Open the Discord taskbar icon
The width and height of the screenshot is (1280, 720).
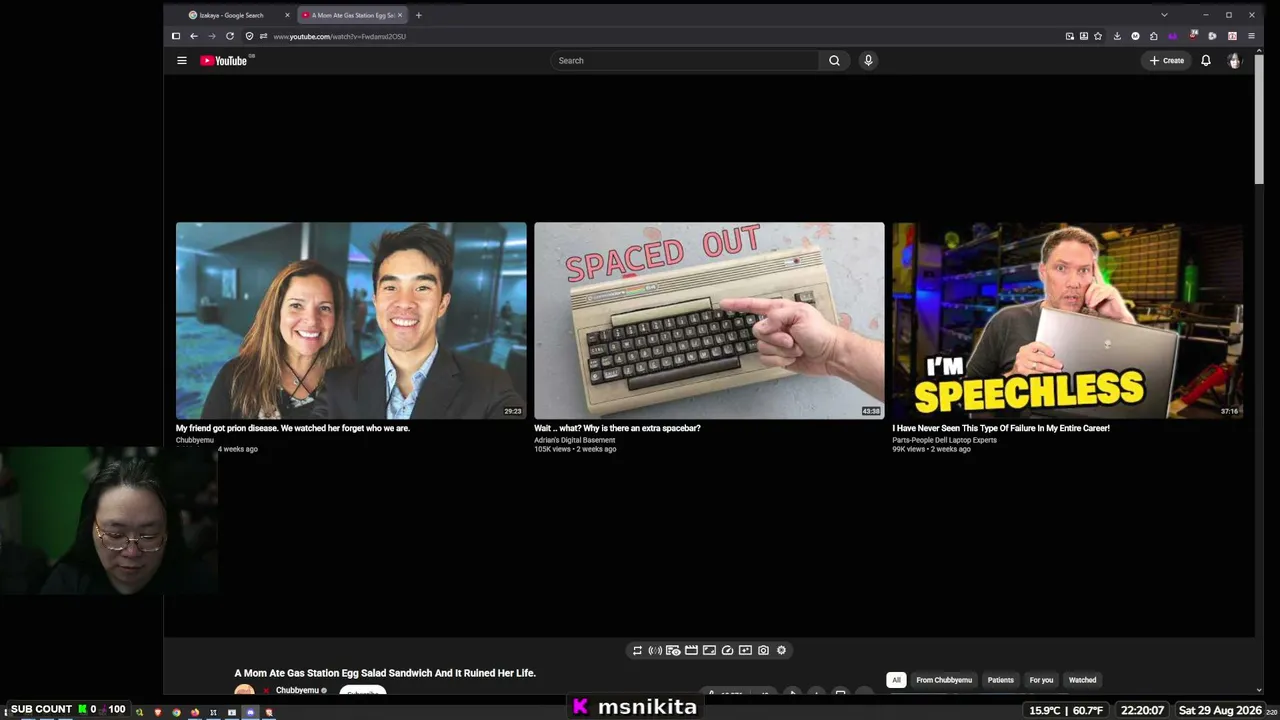[x=250, y=712]
